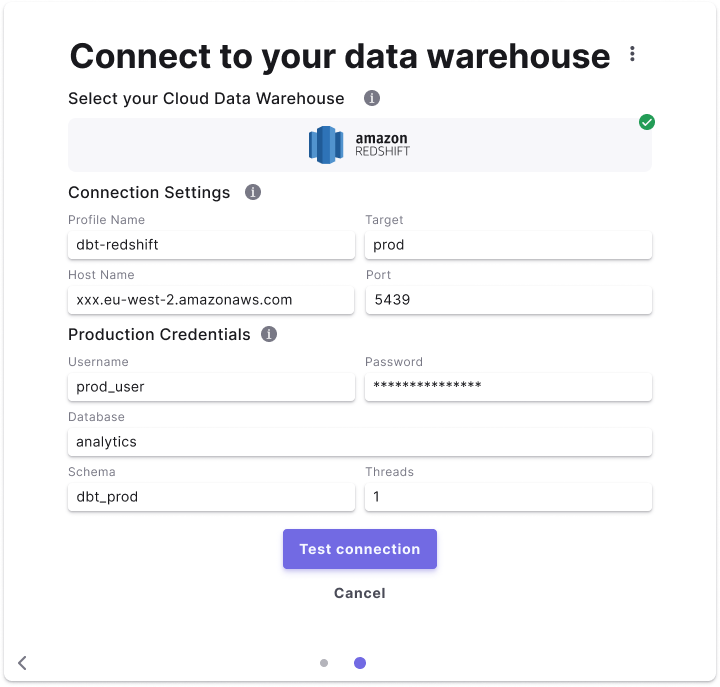This screenshot has height=687, width=720.
Task: Select the second step page dot
Action: pyautogui.click(x=360, y=662)
